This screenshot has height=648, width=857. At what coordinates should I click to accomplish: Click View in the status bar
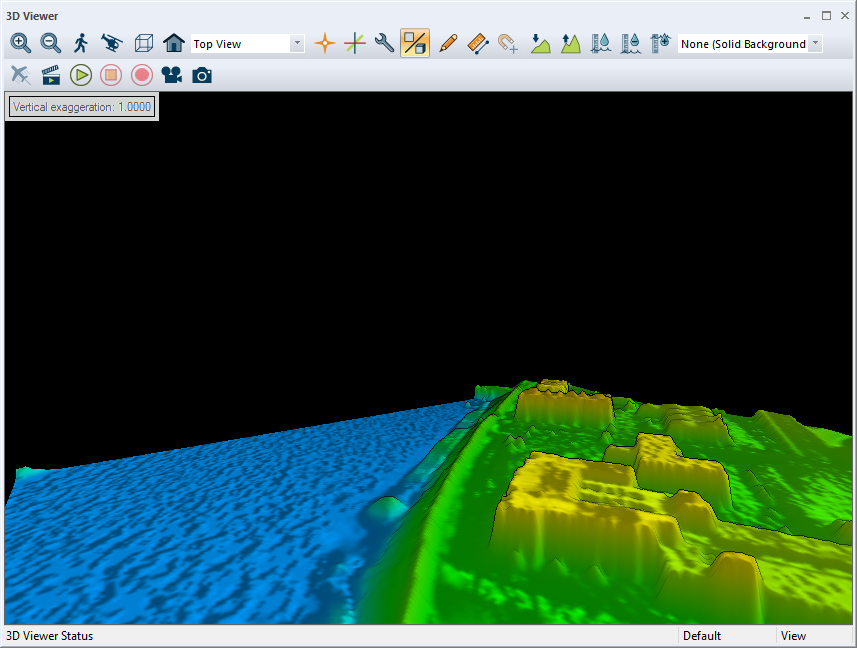pyautogui.click(x=793, y=636)
